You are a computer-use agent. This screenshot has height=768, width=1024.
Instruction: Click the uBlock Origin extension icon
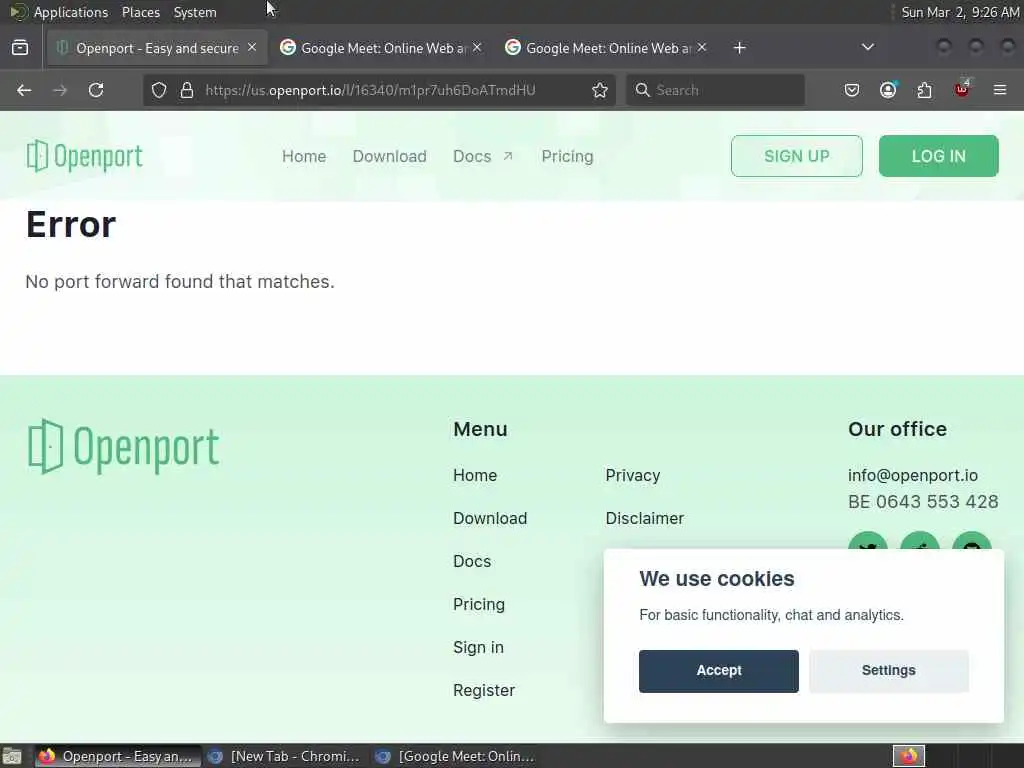point(962,89)
